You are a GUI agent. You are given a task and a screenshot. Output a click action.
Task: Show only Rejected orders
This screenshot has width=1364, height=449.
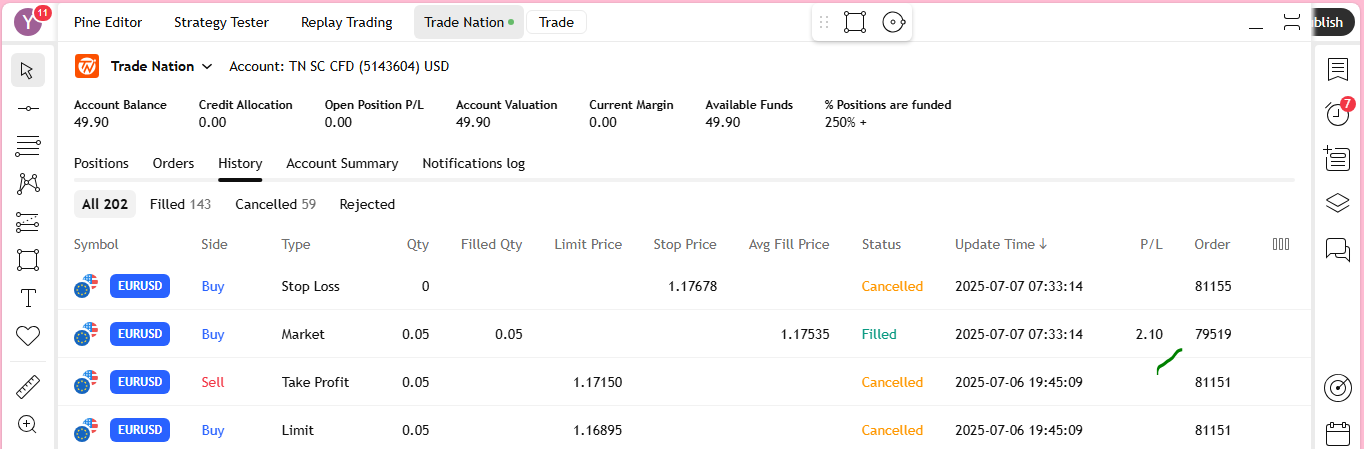pos(367,204)
